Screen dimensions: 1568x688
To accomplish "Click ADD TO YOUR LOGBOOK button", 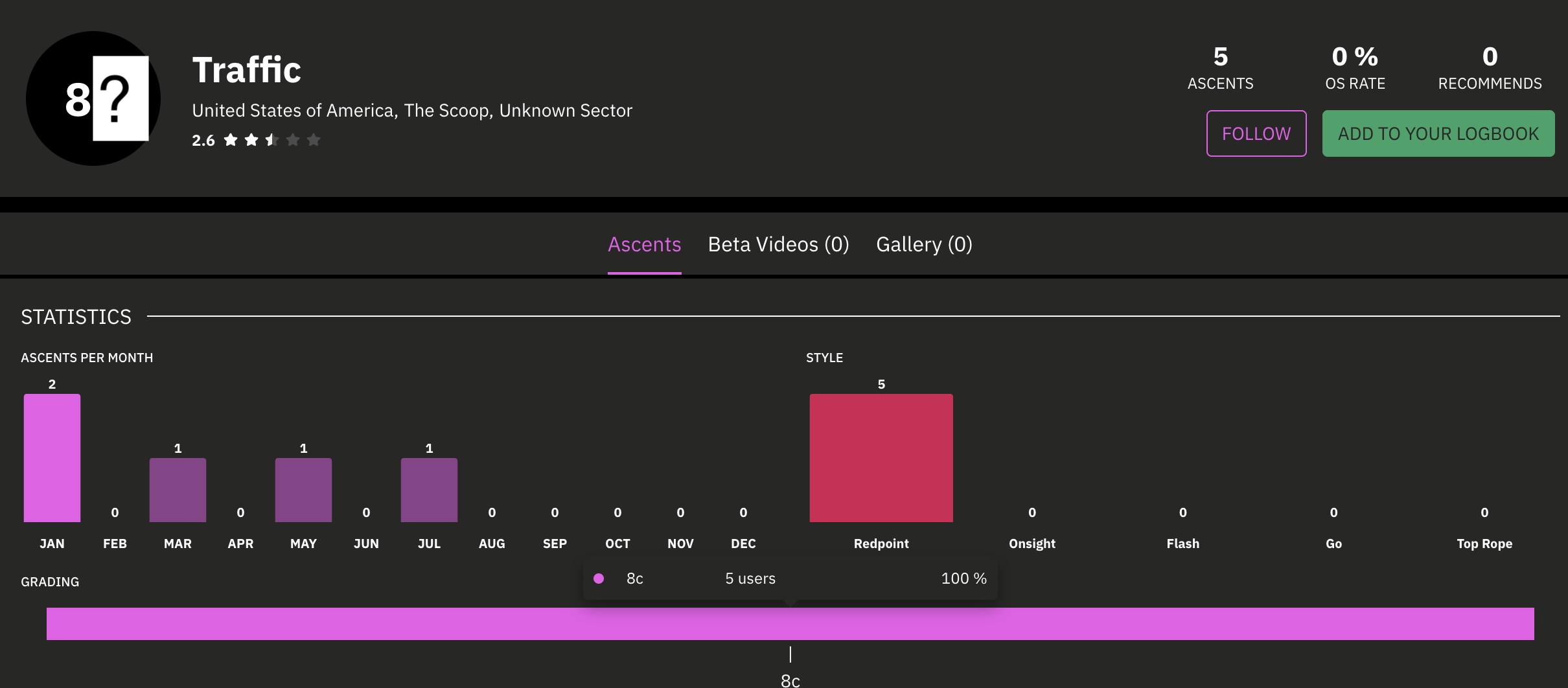I will [x=1438, y=133].
